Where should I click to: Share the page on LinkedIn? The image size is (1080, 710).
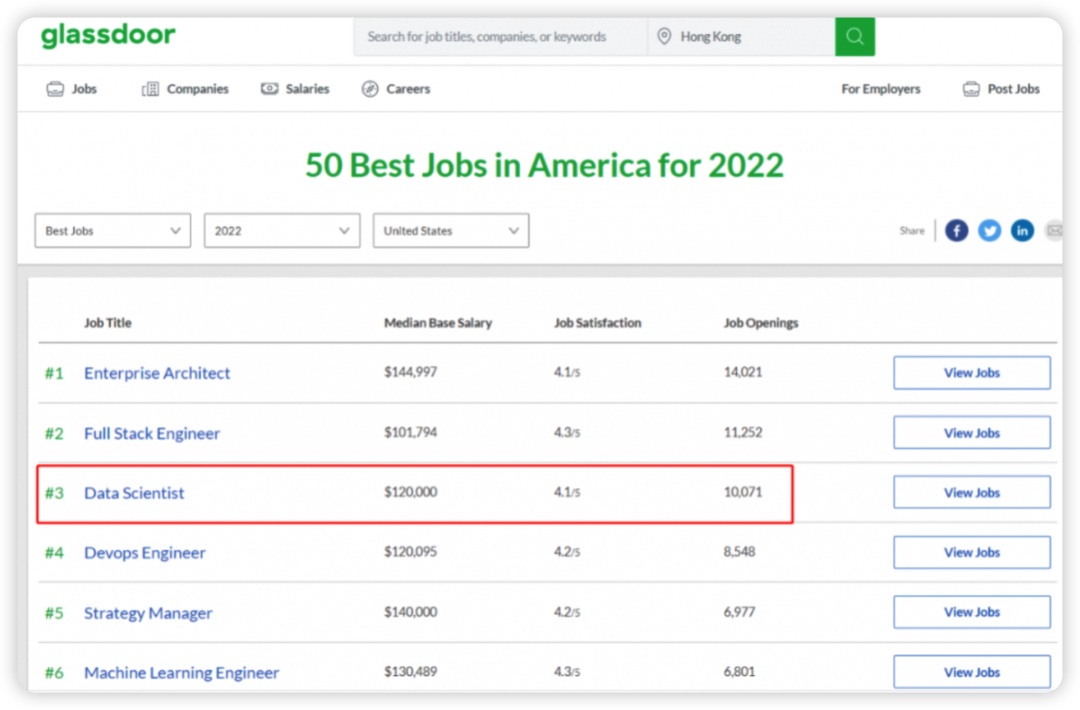1022,231
